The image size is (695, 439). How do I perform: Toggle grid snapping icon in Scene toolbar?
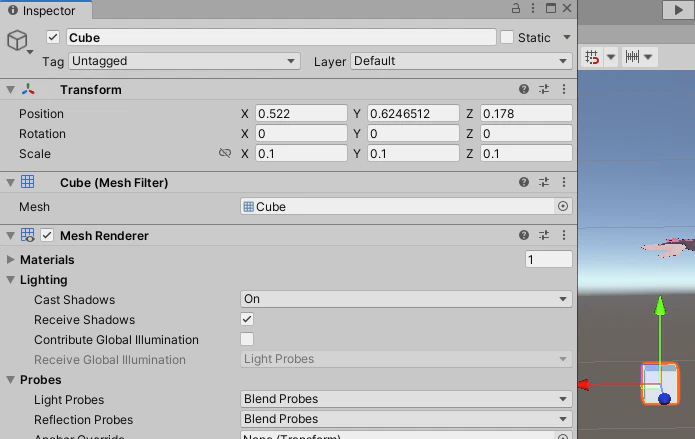(x=592, y=57)
